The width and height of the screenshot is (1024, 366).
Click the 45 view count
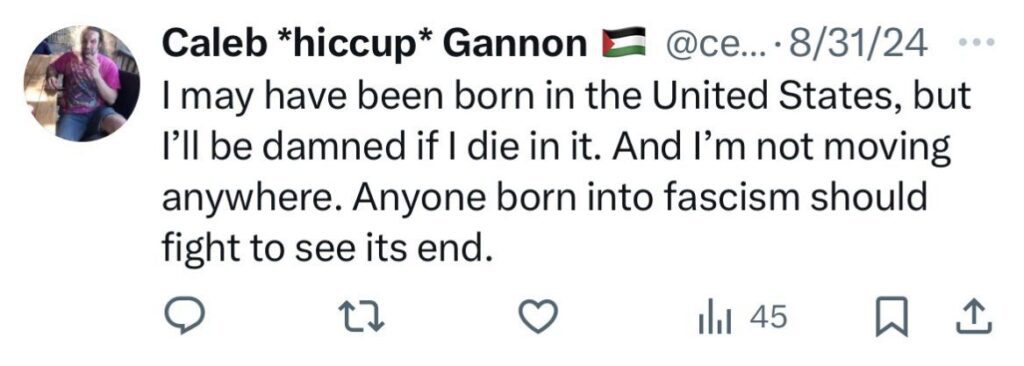(768, 318)
